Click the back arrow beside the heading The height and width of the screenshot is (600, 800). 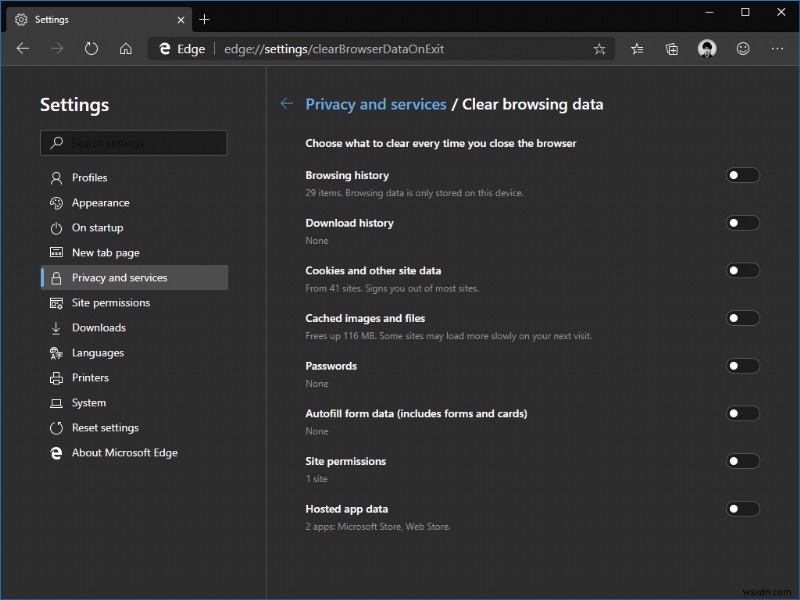coord(286,103)
